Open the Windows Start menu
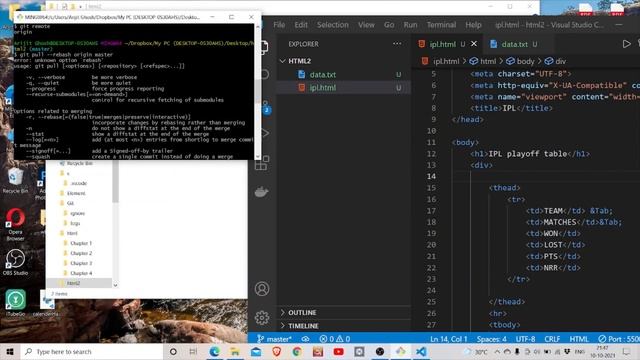Image resolution: width=640 pixels, height=360 pixels. 10,351
